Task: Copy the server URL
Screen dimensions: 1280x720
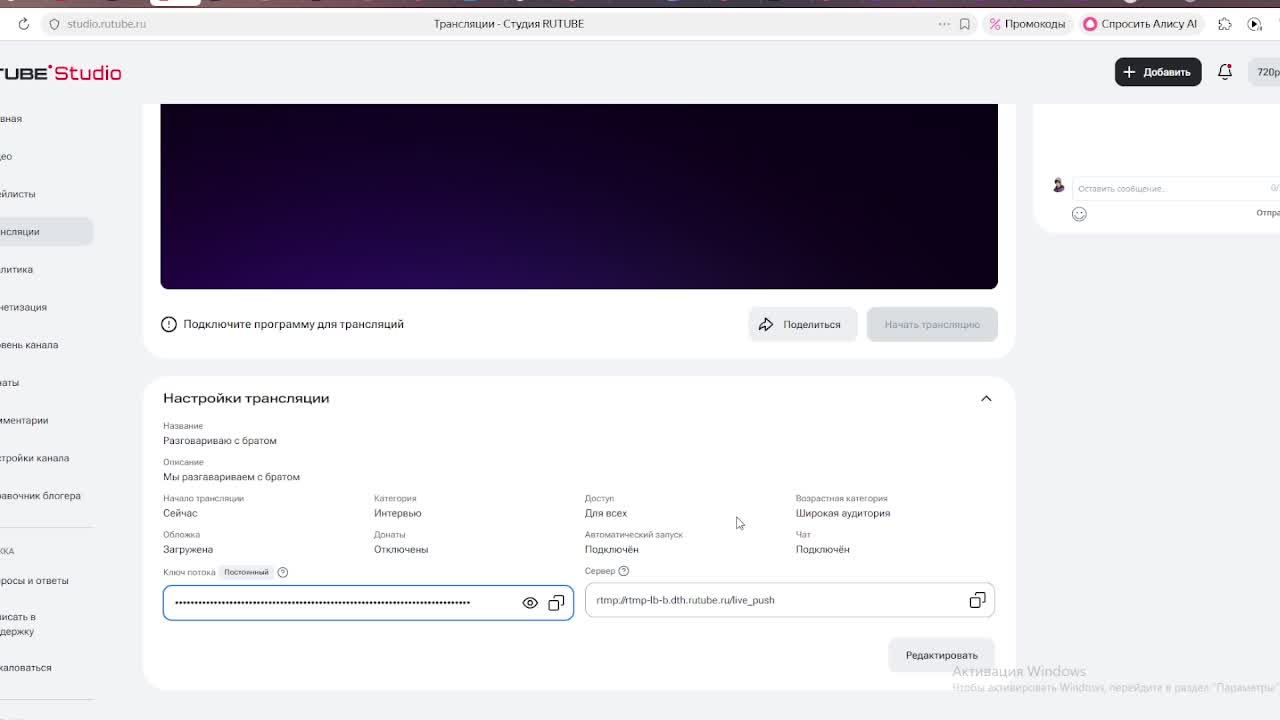Action: [x=977, y=600]
